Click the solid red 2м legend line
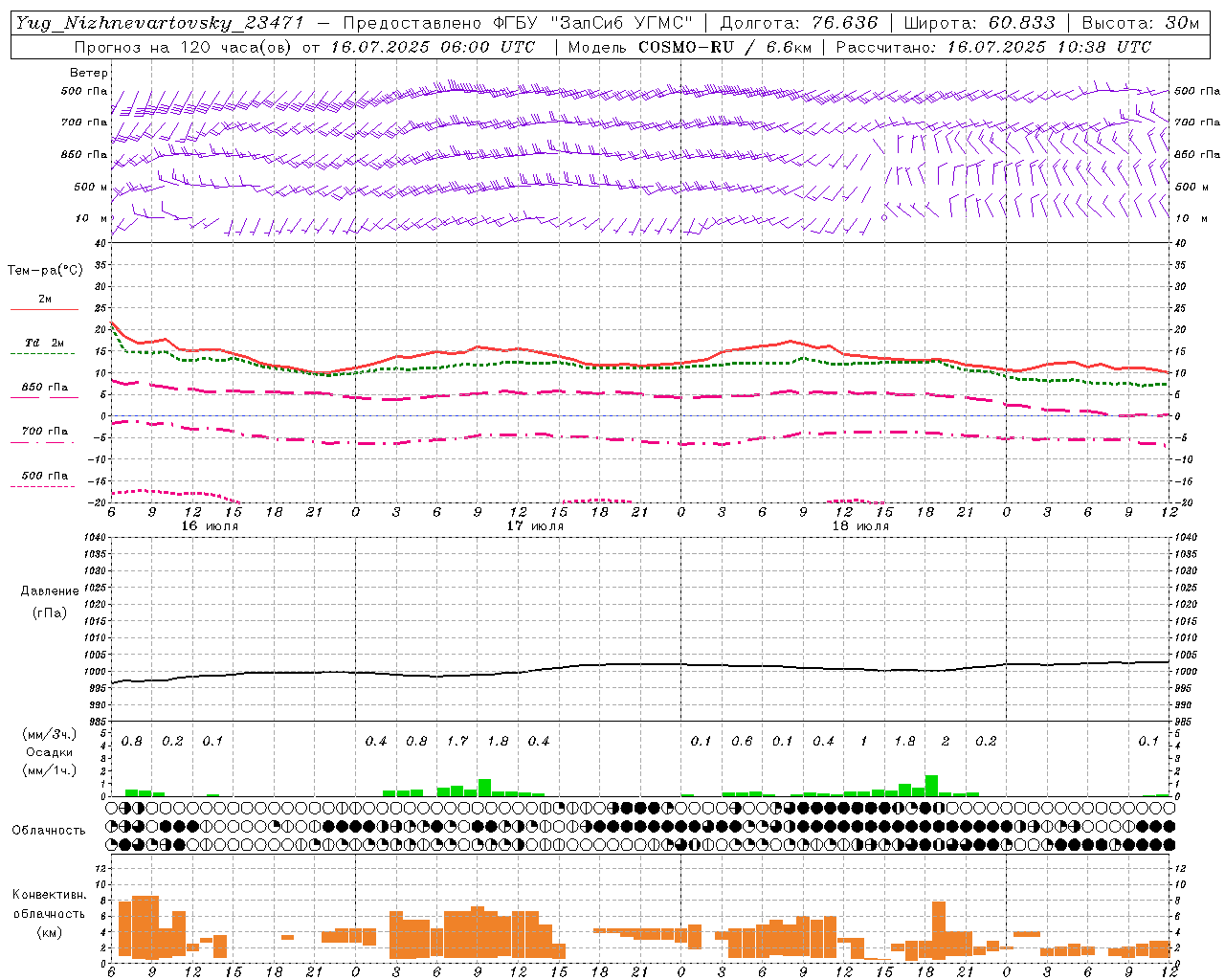The height and width of the screenshot is (980, 1225). click(x=44, y=310)
